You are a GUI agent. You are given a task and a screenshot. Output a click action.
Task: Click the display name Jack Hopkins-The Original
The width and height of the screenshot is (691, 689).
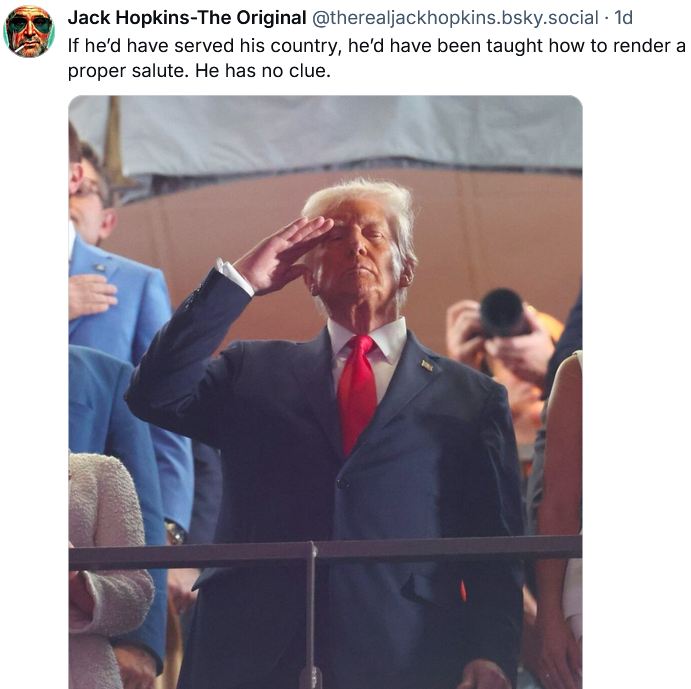[187, 18]
